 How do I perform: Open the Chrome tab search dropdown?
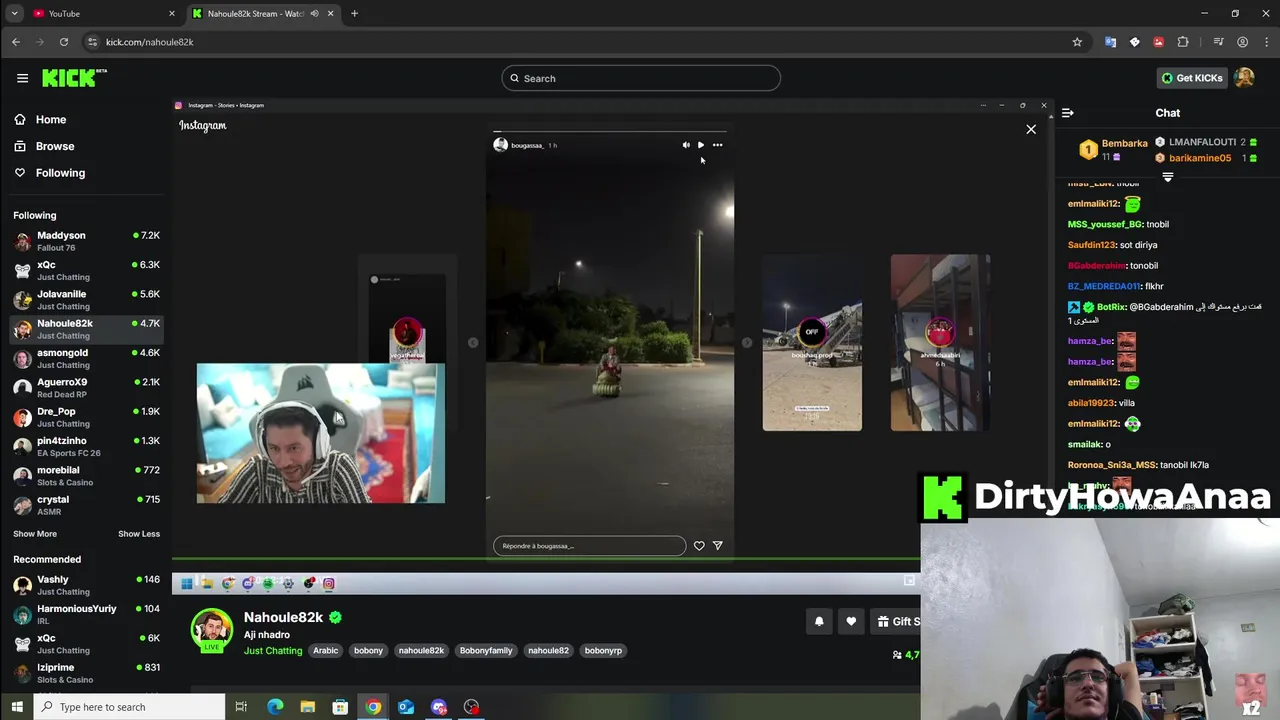[x=14, y=13]
